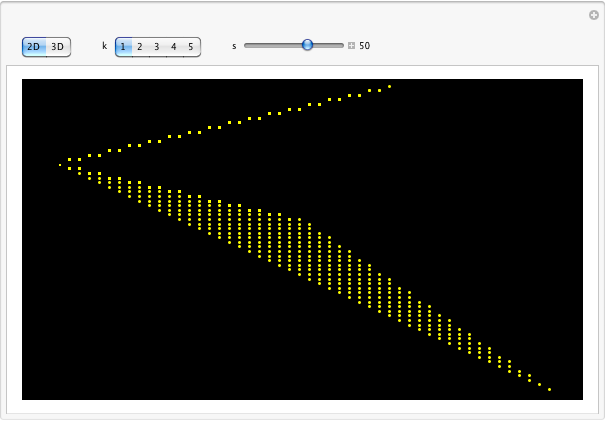Click the top-right end of upper dotted line

click(x=389, y=86)
